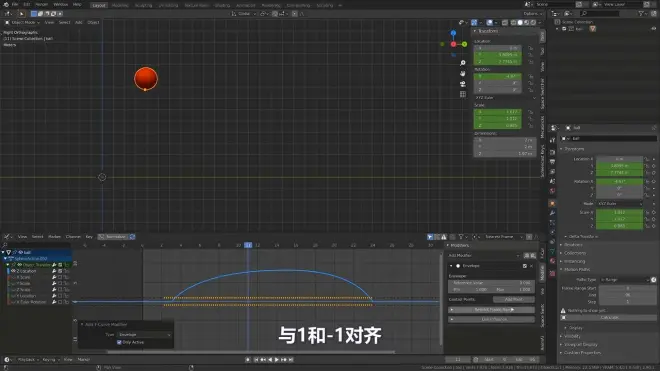
Task: Open the Modifiers properties tab wrench icon
Action: tap(552, 213)
